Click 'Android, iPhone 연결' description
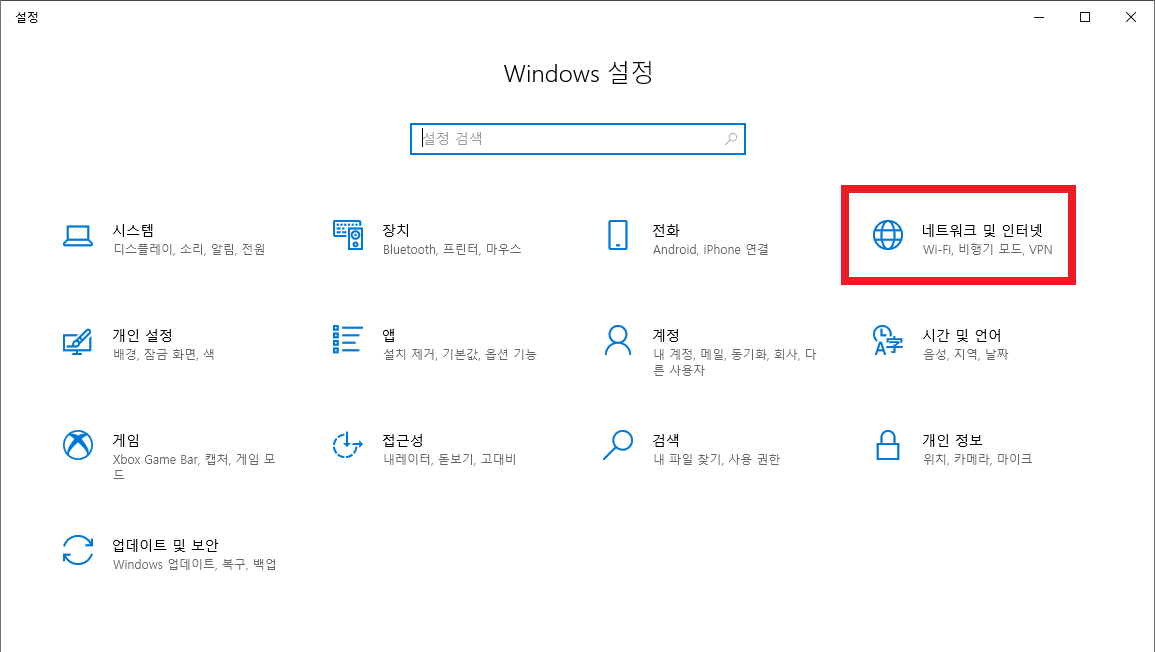Viewport: 1155px width, 652px height. pyautogui.click(x=711, y=250)
